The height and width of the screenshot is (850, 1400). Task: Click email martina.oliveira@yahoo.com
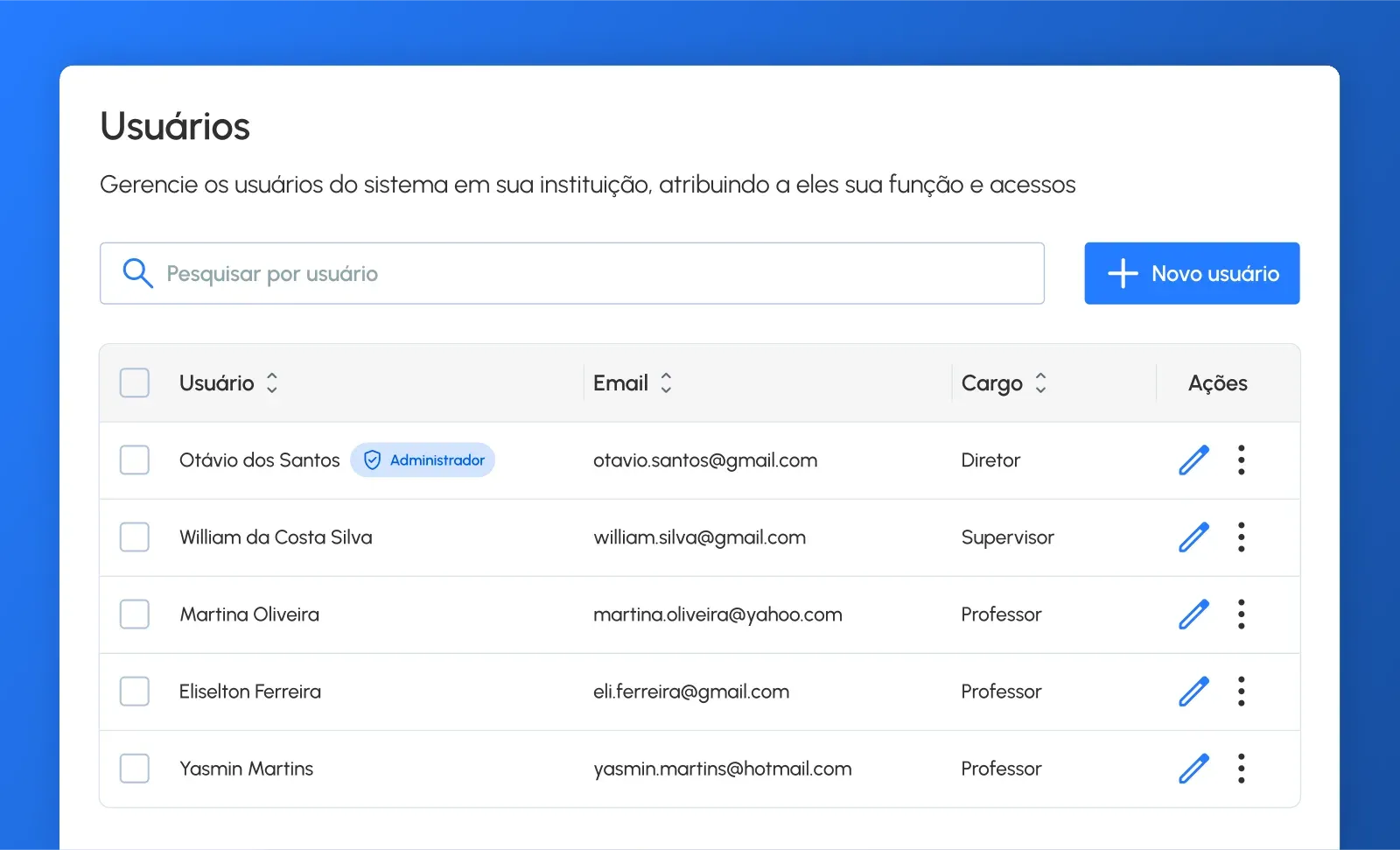pyautogui.click(x=717, y=614)
